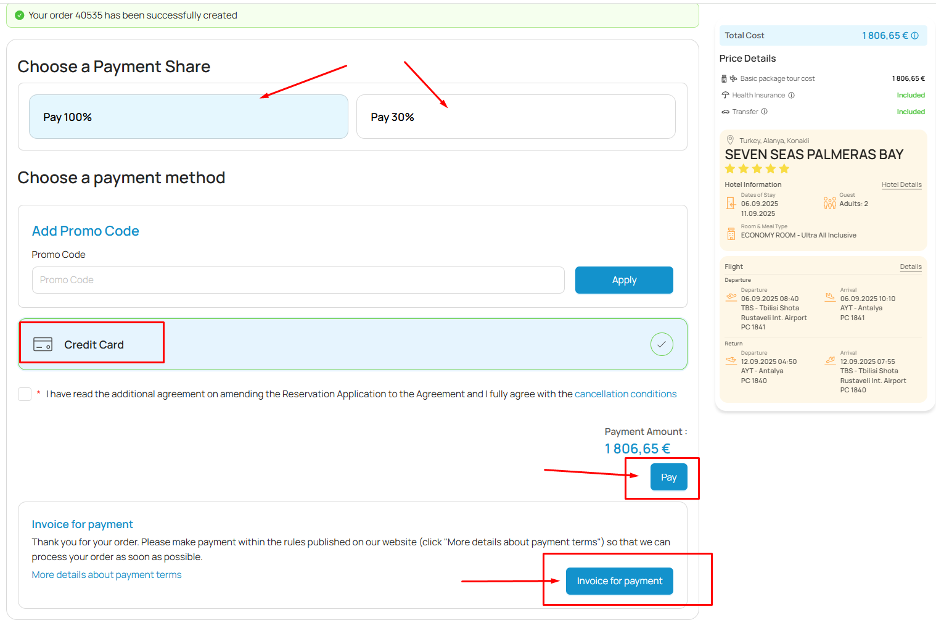
Task: Click the Room & Meal Type icon
Action: tap(731, 232)
